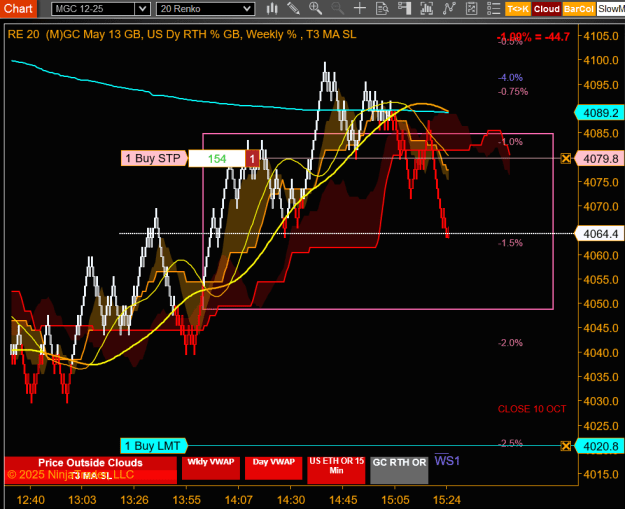Click the 4089.2 cyan price marker

click(x=599, y=113)
